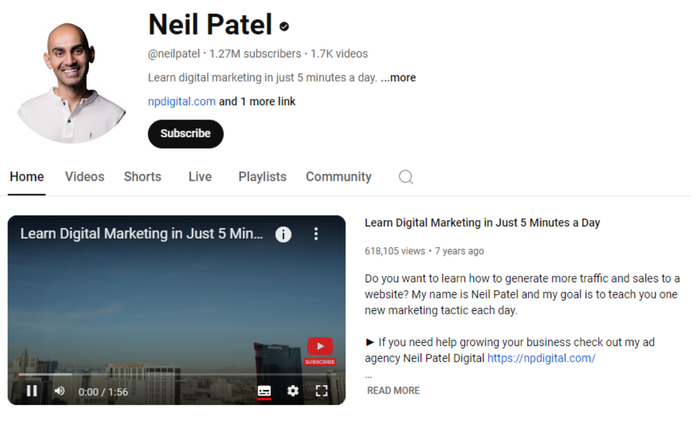Open the Home tab
The width and height of the screenshot is (700, 423).
click(x=27, y=177)
